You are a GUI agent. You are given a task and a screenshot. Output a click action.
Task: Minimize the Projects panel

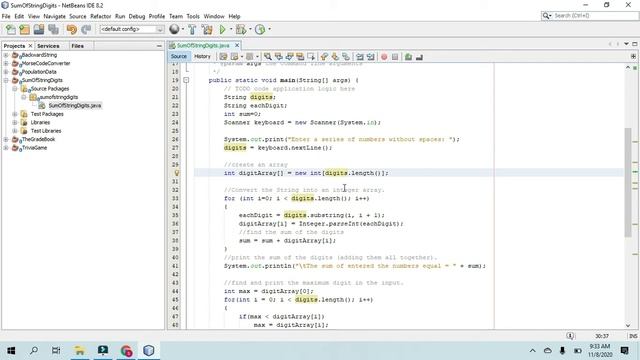point(159,46)
